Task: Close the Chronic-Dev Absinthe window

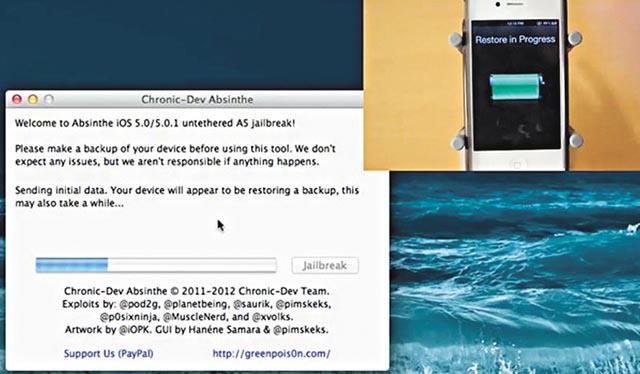Action: click(17, 99)
